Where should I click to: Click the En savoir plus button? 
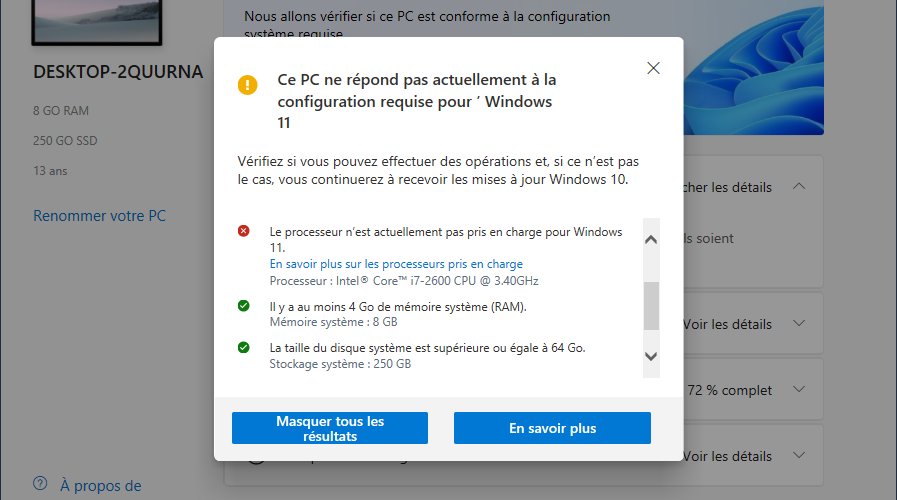pos(553,428)
